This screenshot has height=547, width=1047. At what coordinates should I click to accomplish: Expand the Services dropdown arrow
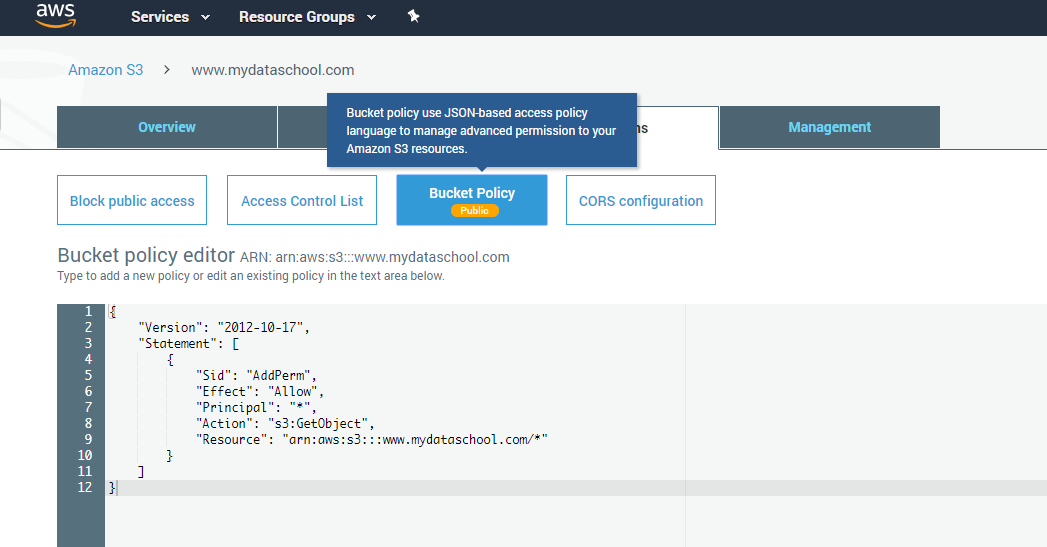[x=206, y=17]
